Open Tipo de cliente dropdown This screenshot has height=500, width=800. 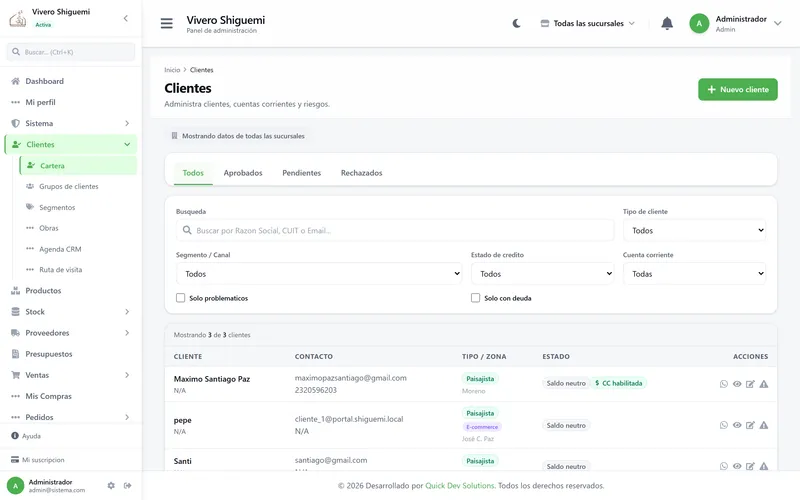(694, 231)
